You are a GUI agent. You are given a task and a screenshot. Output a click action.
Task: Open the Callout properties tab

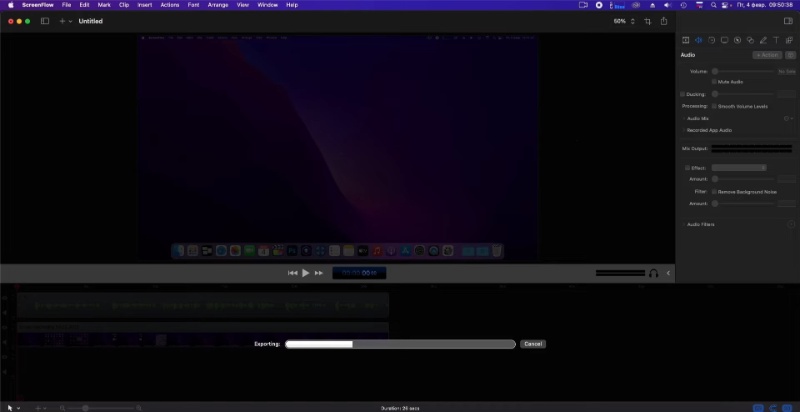click(x=737, y=40)
